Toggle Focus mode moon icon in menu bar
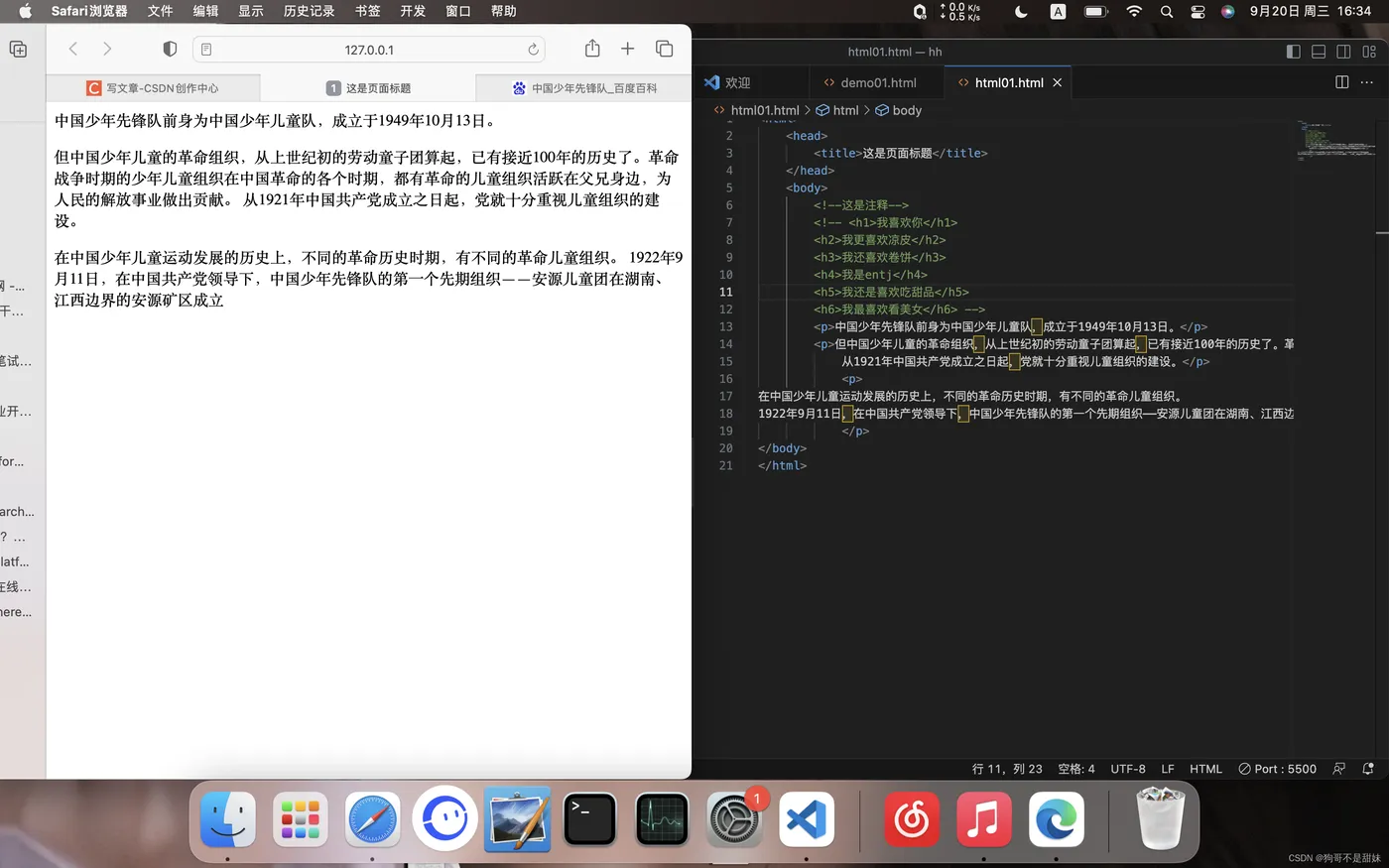 1021,11
